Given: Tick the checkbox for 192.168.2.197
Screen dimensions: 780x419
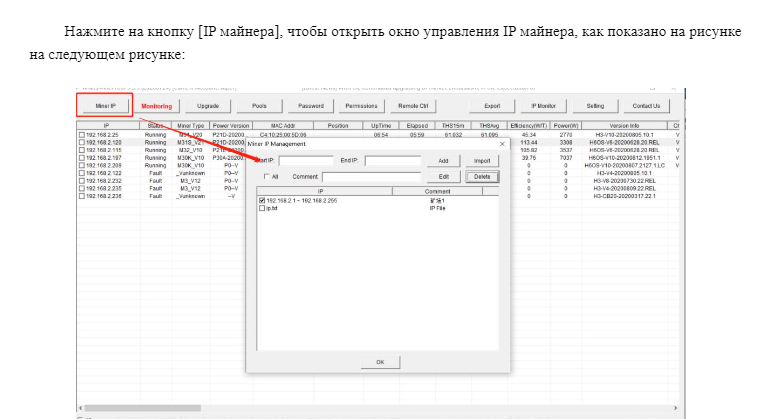Looking at the screenshot, I should [82, 158].
